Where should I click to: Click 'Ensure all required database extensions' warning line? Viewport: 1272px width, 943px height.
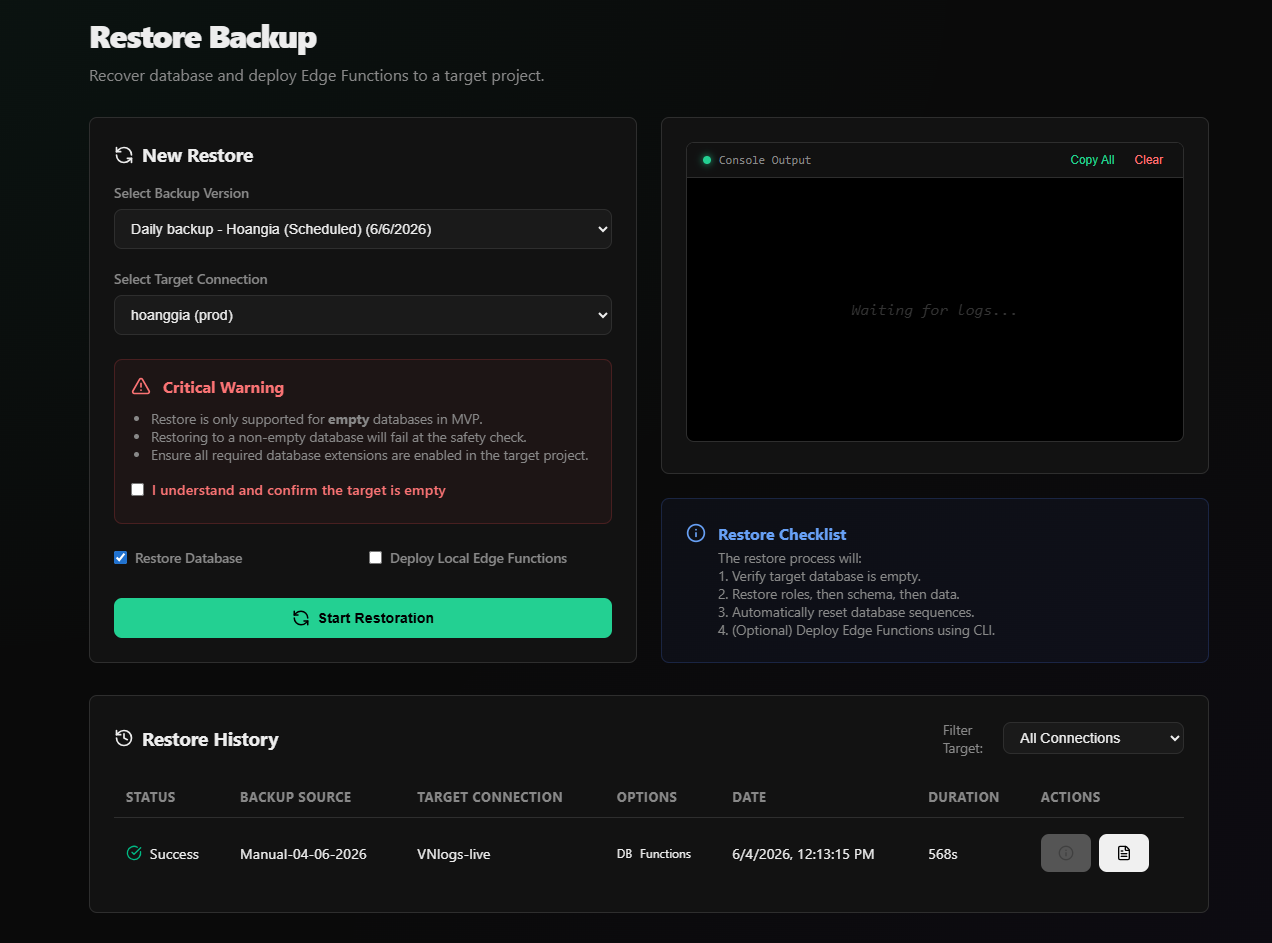click(370, 455)
